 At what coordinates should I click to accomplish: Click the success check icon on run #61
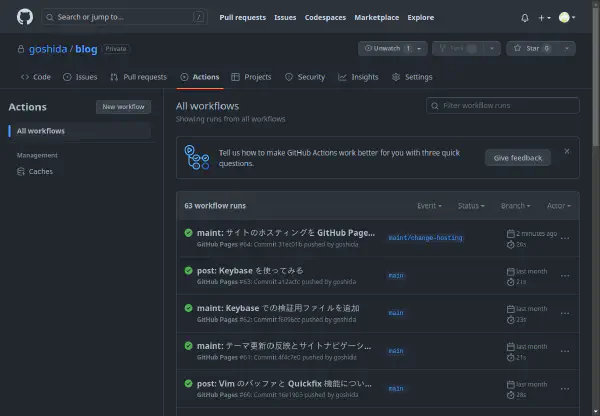[188, 346]
